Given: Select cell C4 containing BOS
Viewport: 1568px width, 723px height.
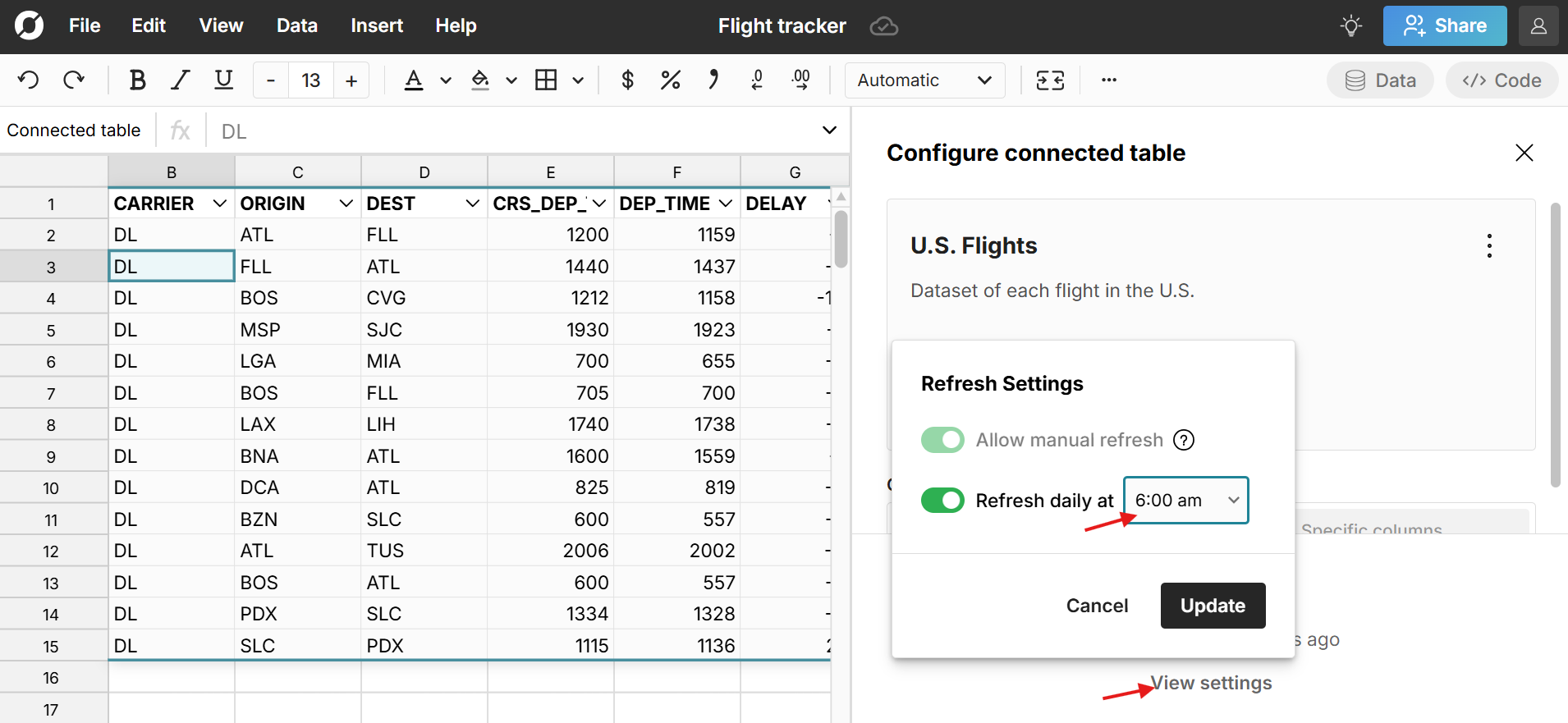Looking at the screenshot, I should coord(297,298).
